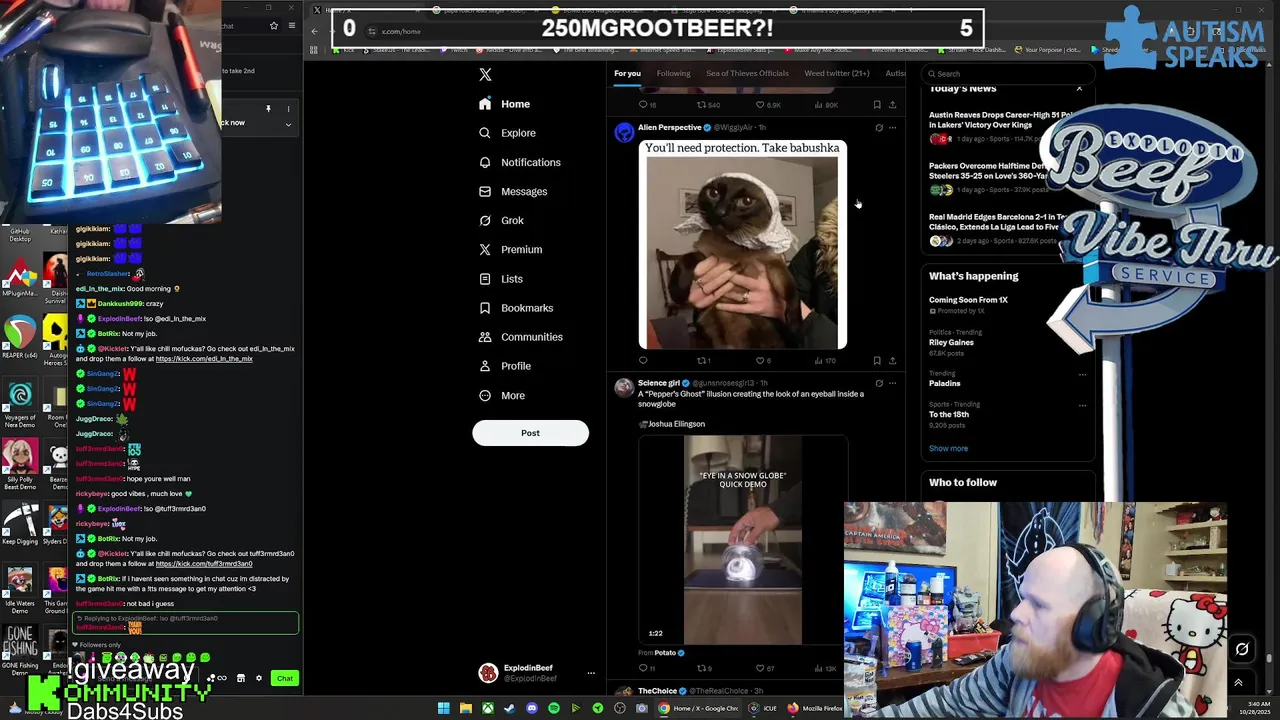
Task: Click the x.com/home address bar
Action: coord(400,31)
